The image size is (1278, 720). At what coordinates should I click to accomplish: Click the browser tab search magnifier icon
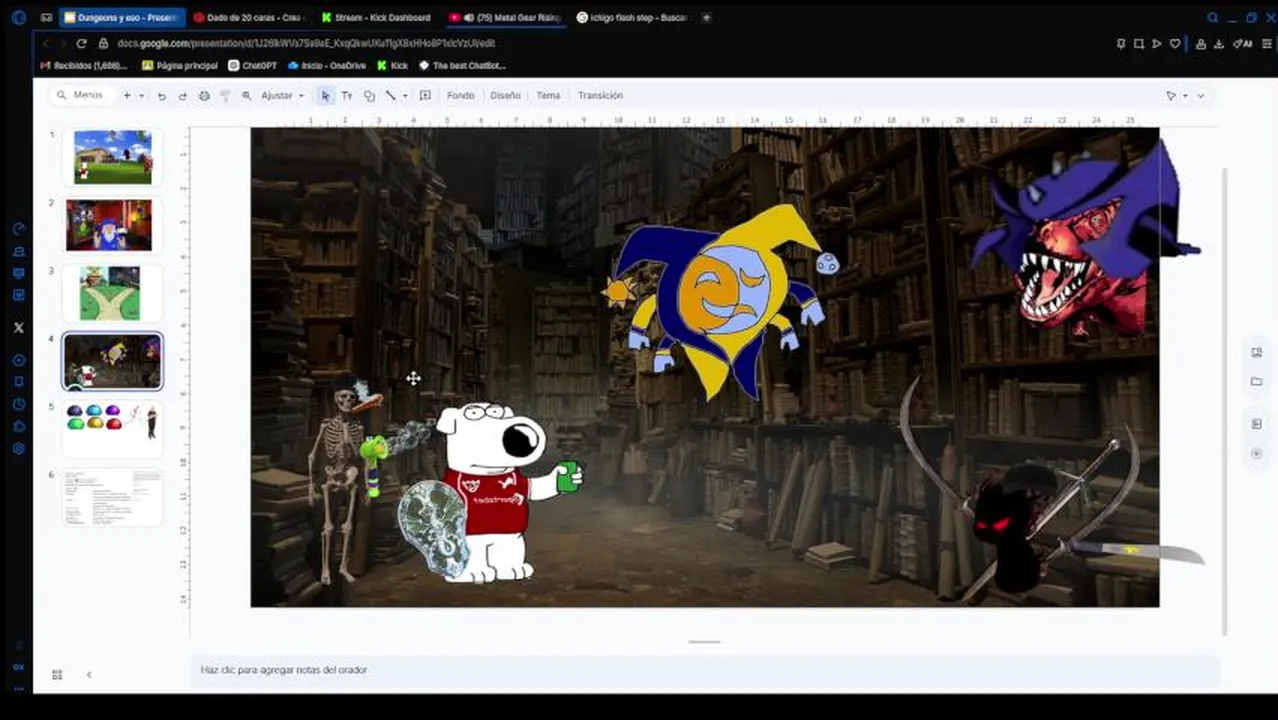click(x=1213, y=18)
